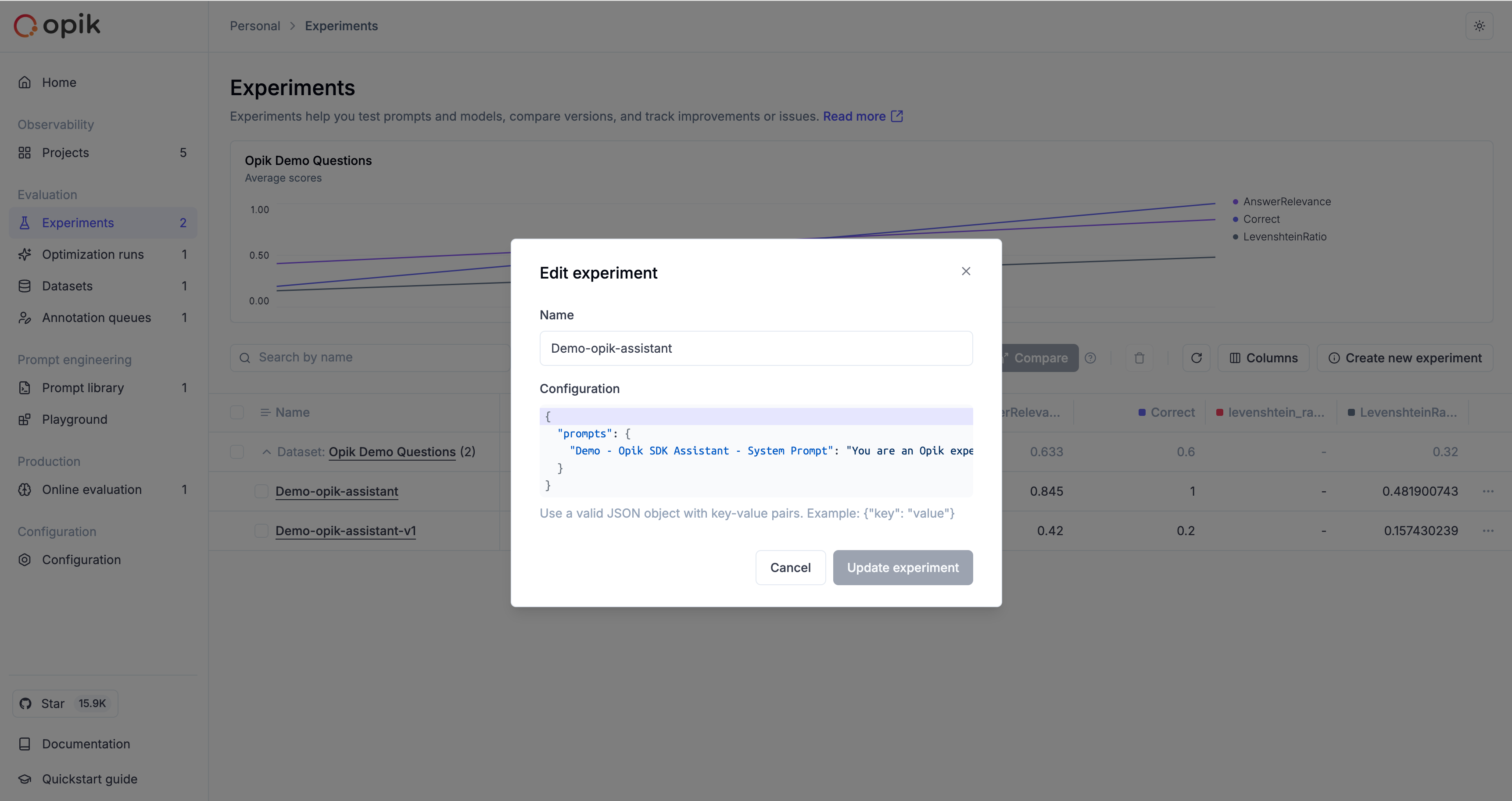Open the GitHub Star button
Image resolution: width=1512 pixels, height=801 pixels.
coord(65,704)
